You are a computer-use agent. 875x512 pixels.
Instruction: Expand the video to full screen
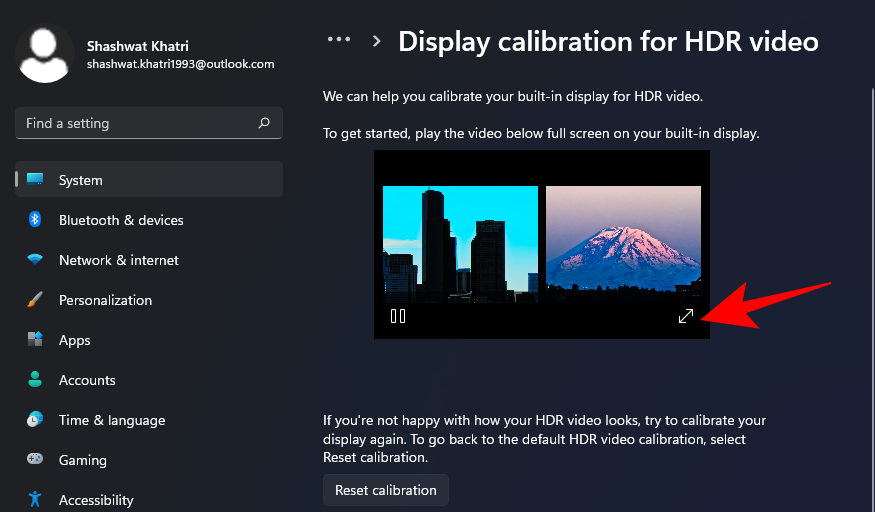click(x=686, y=316)
